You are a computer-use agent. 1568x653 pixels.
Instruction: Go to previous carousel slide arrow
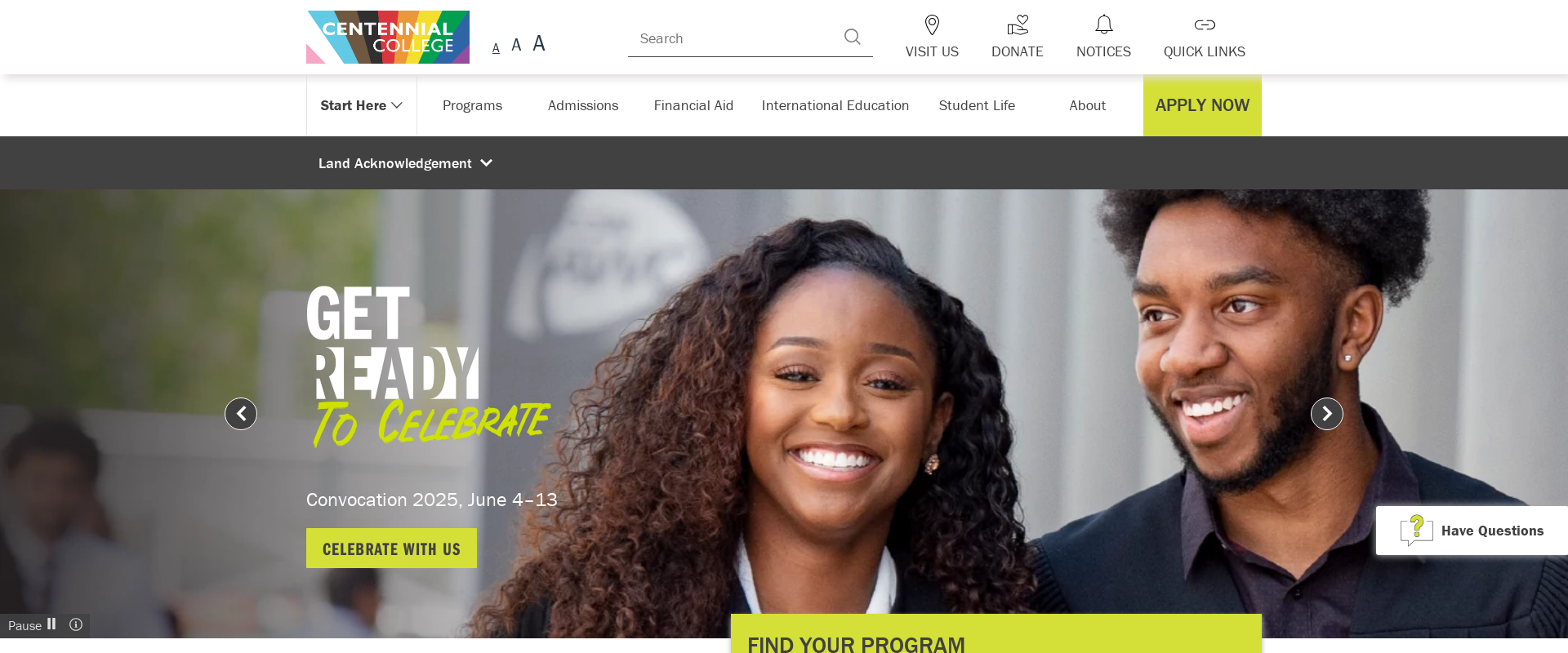point(241,414)
